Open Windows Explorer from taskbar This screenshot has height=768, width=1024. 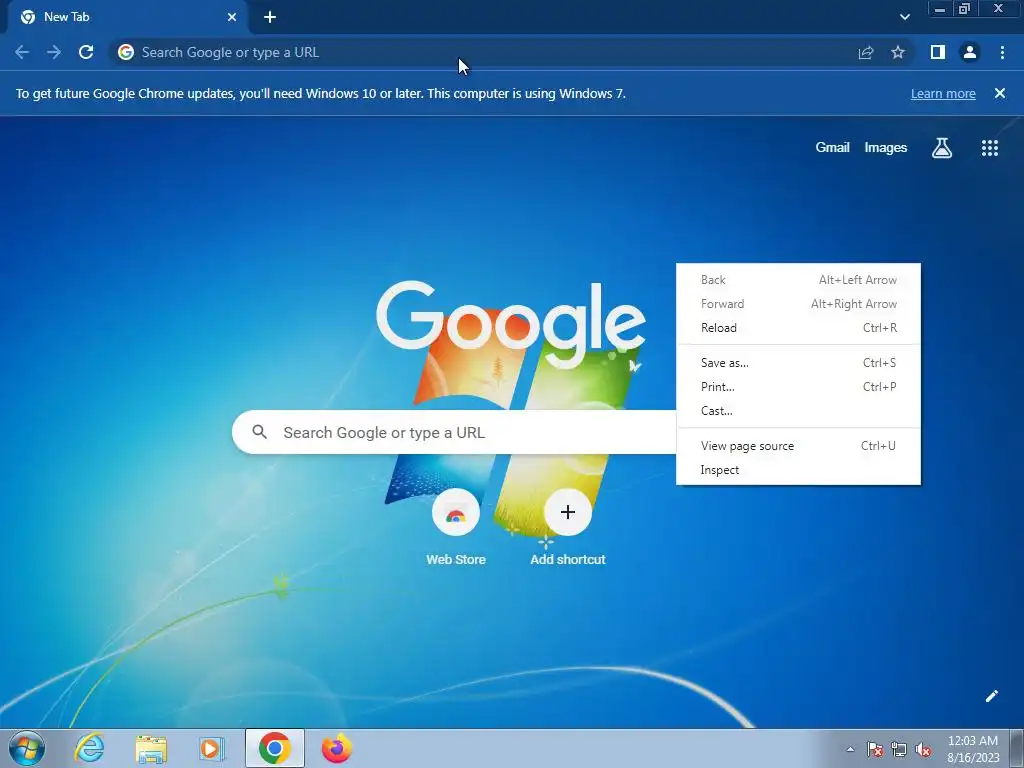pyautogui.click(x=151, y=748)
